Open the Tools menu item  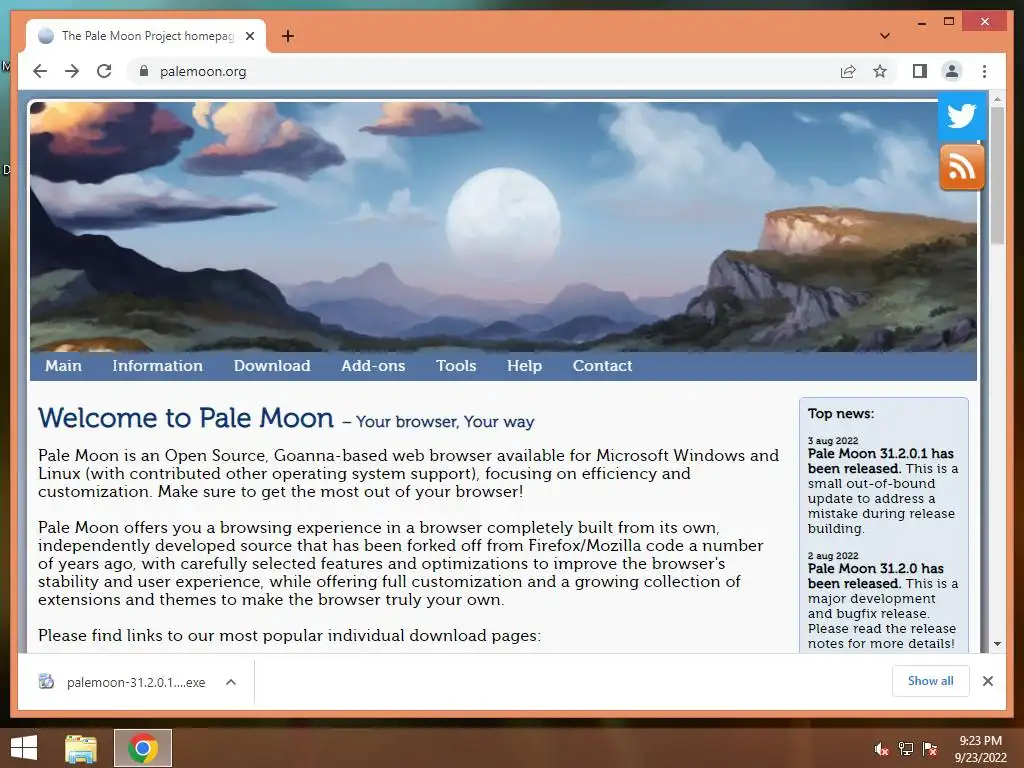456,366
